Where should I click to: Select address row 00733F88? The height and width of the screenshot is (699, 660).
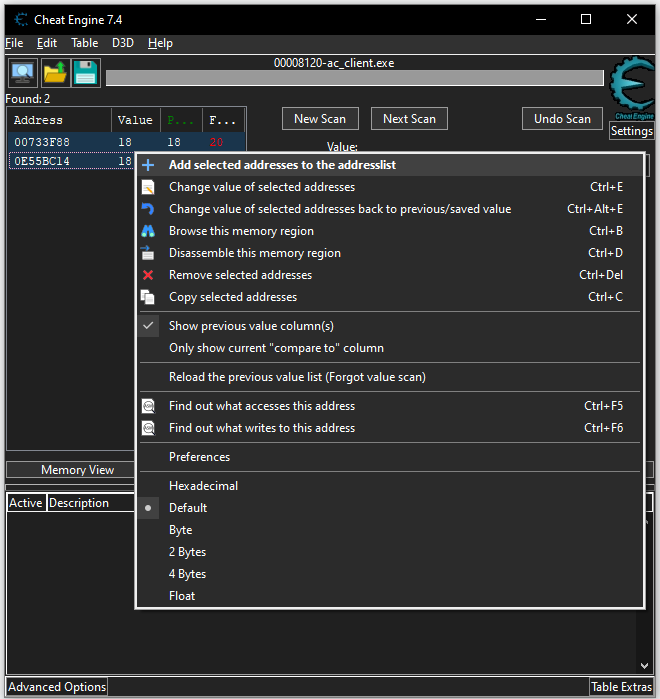pos(126,142)
